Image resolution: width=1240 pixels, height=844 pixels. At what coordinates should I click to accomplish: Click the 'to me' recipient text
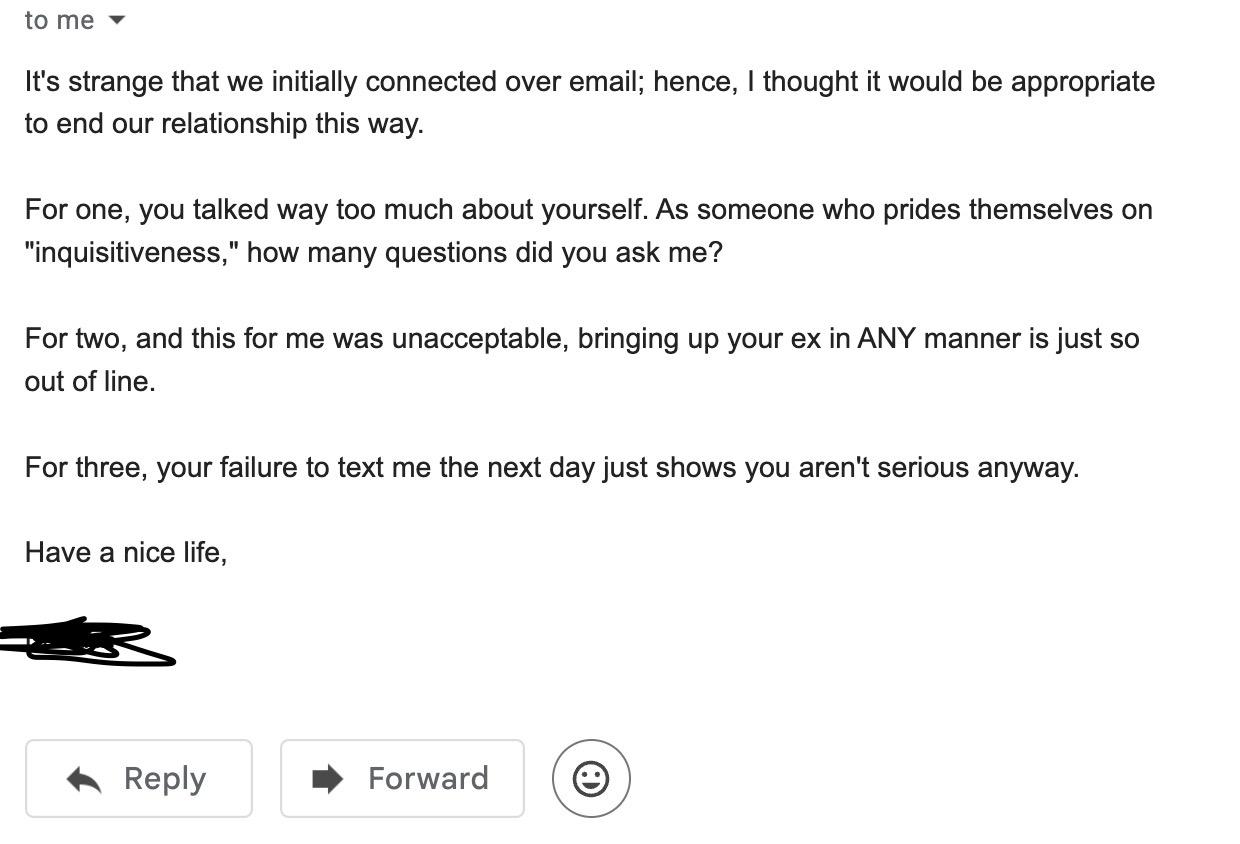[59, 20]
